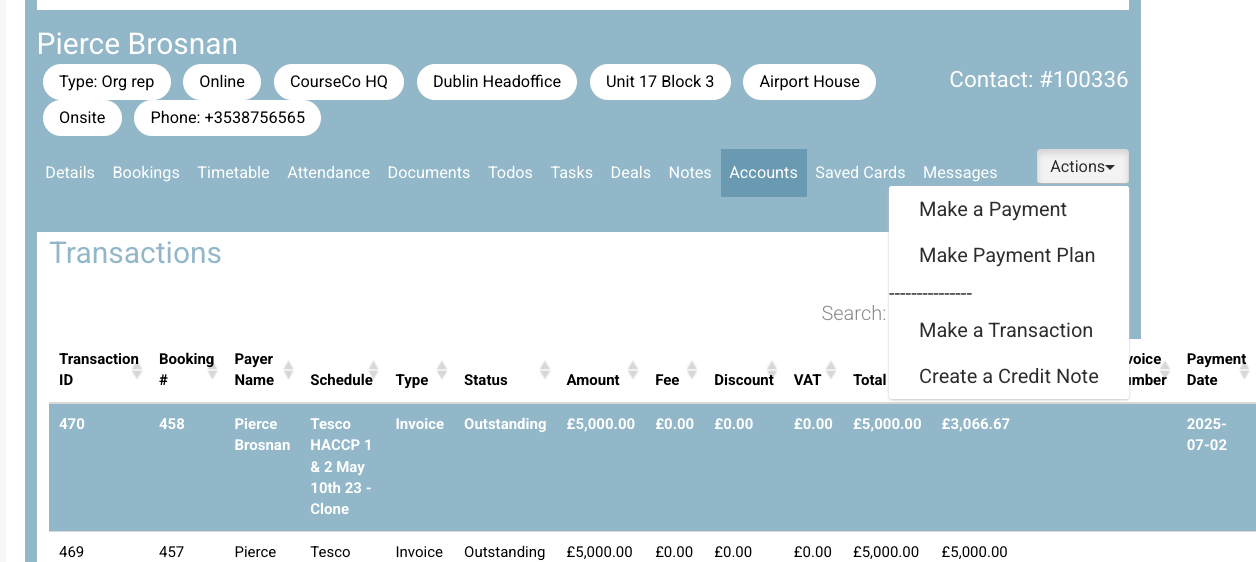This screenshot has height=562, width=1256.
Task: Sort by Status column arrows
Action: coord(545,370)
